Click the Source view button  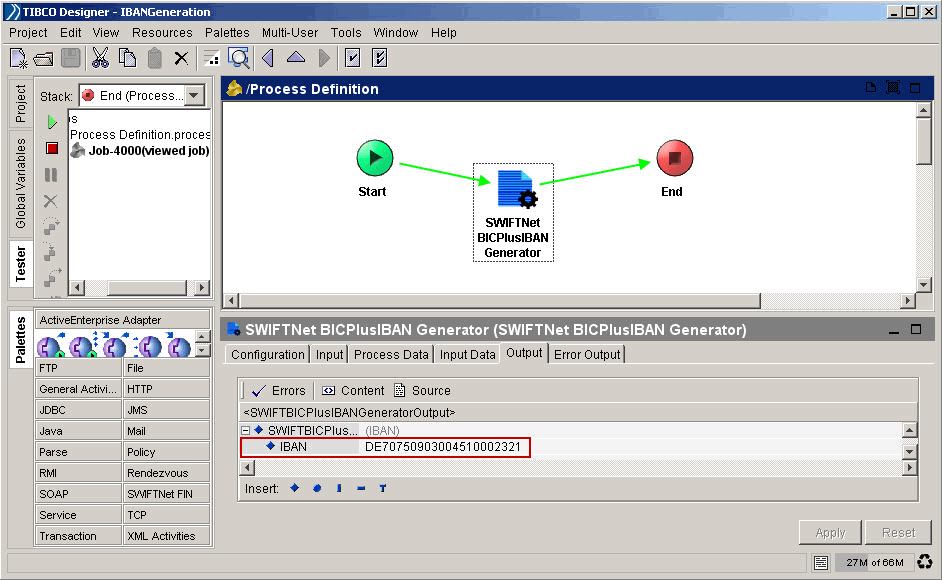(x=422, y=391)
